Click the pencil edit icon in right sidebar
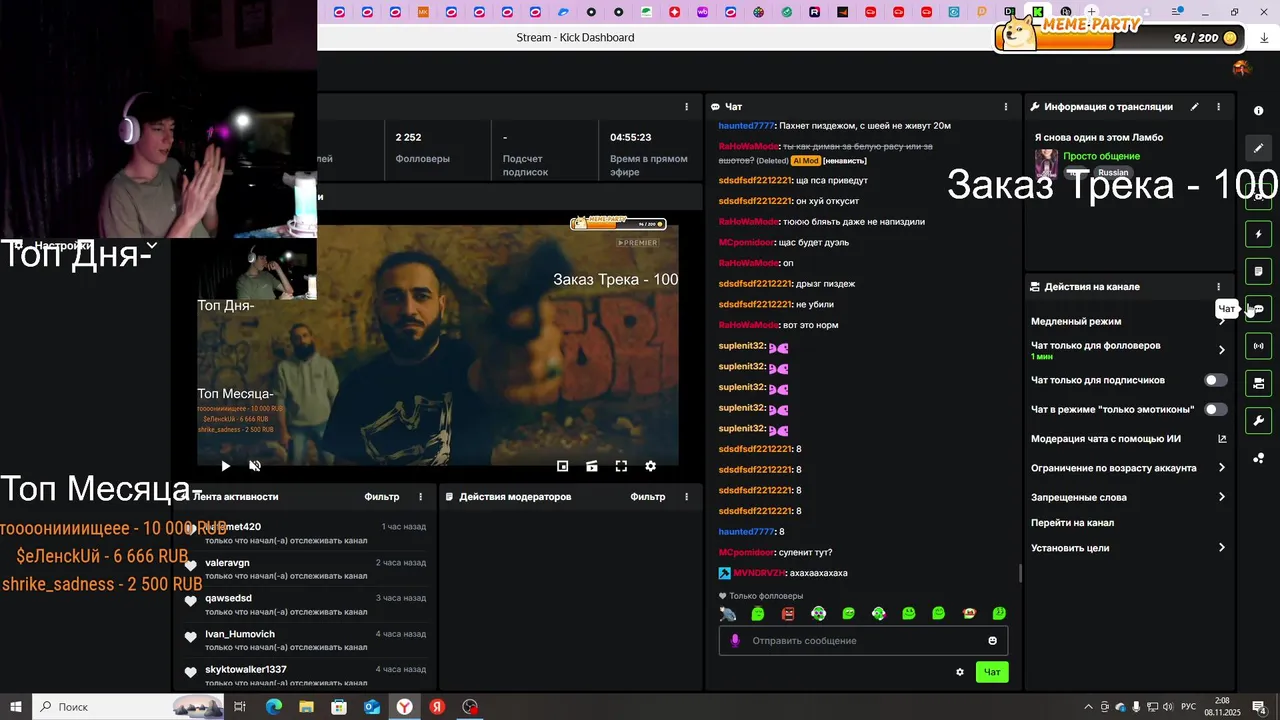Image resolution: width=1280 pixels, height=720 pixels. pyautogui.click(x=1259, y=148)
